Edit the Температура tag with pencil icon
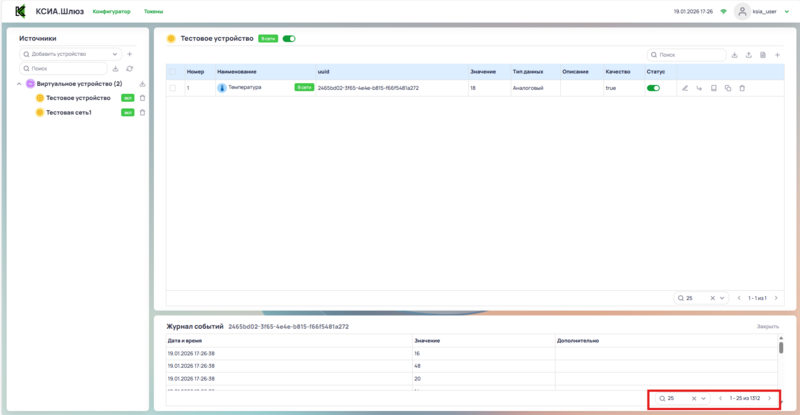The width and height of the screenshot is (800, 415). tap(685, 88)
